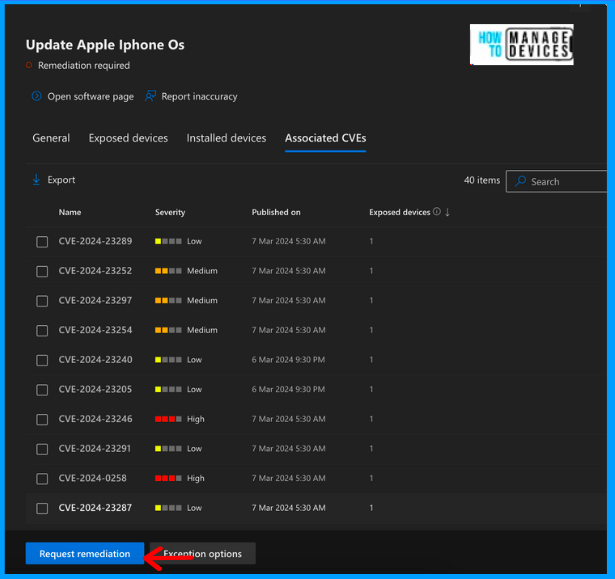Select the CVE-2024-23254 row checkbox
Screen dimensions: 615x579
click(42, 330)
